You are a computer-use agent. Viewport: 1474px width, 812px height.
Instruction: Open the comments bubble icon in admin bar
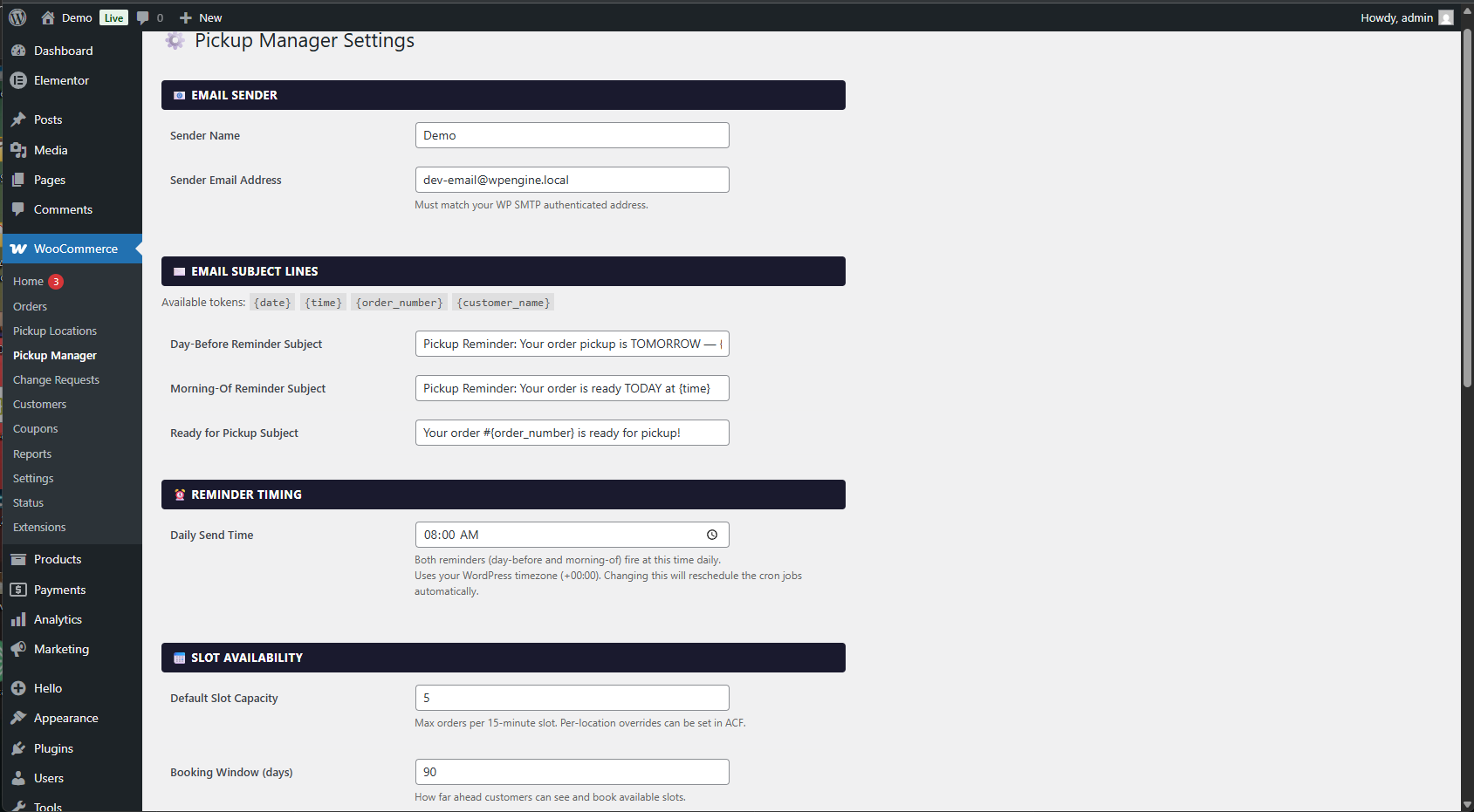point(143,17)
